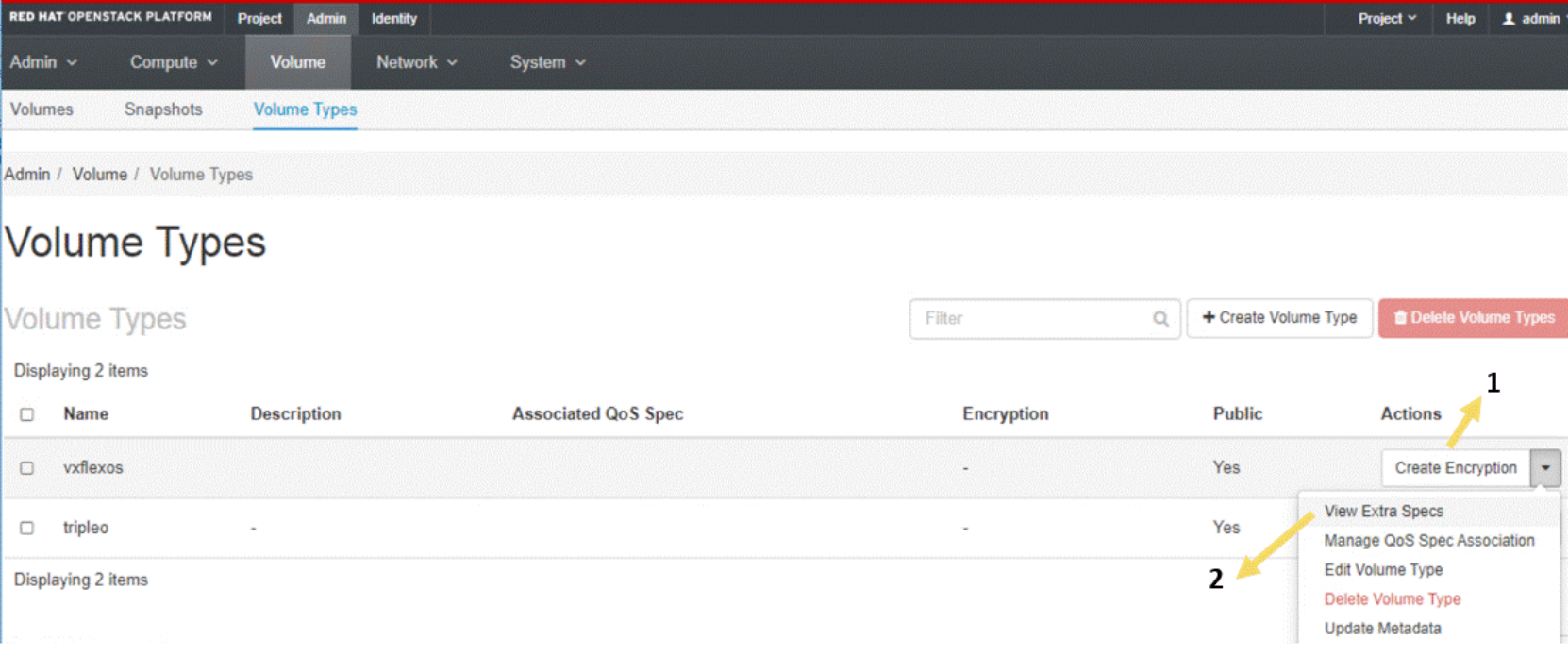Click the tripleo volume type name
The height and width of the screenshot is (656, 1568).
(x=86, y=528)
